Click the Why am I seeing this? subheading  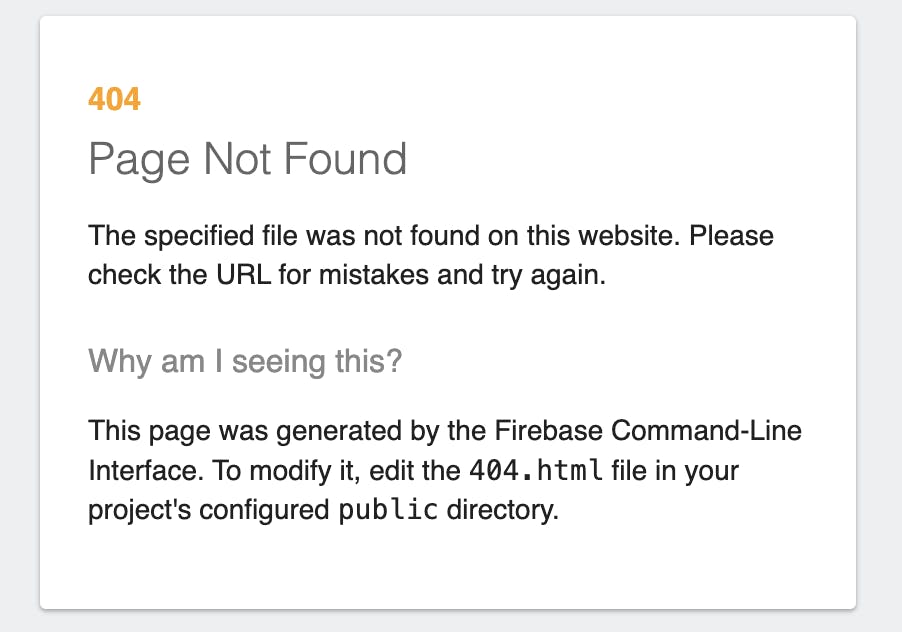(x=245, y=362)
